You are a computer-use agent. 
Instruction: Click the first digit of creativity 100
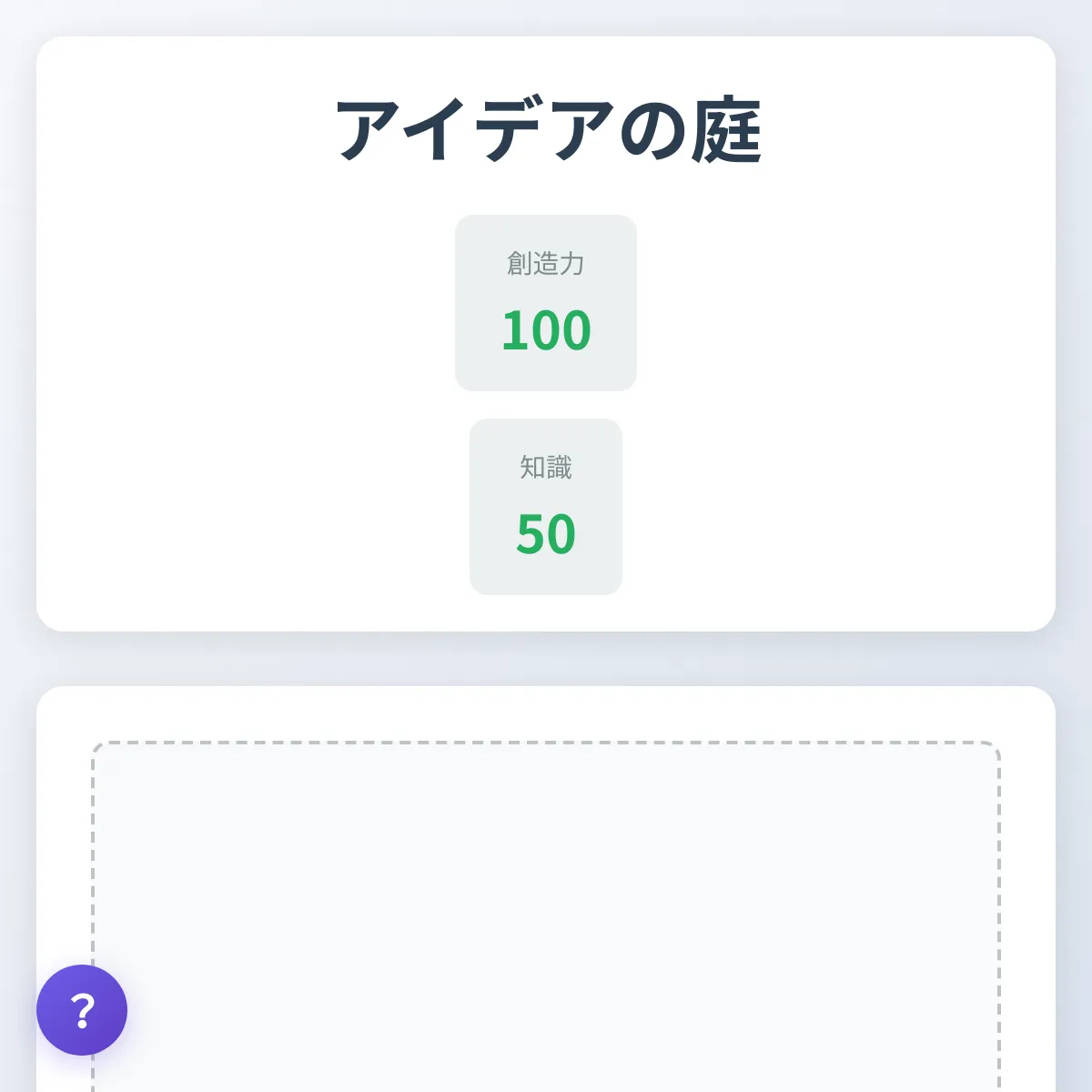[513, 329]
